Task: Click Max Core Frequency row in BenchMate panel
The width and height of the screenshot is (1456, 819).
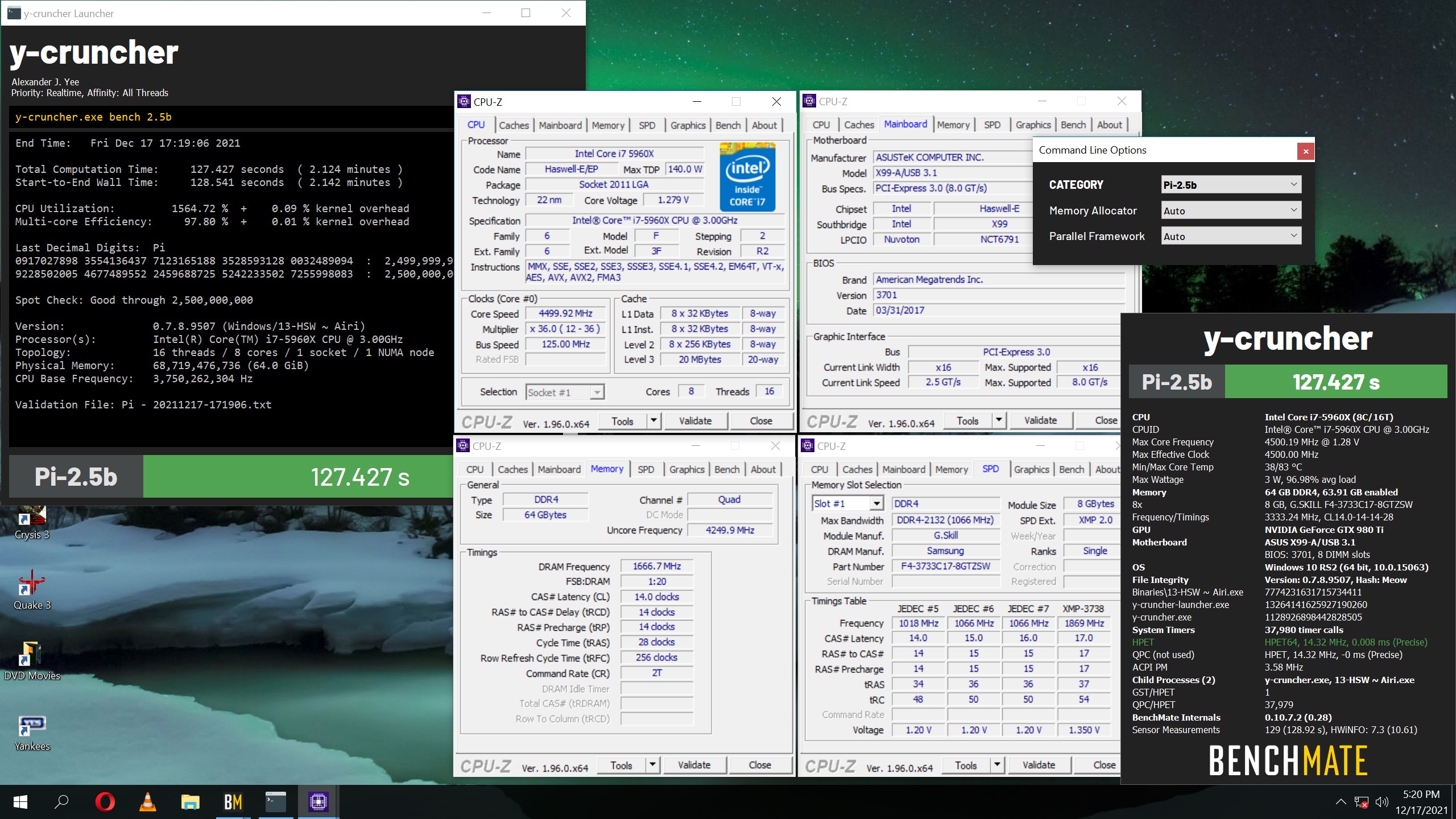Action: tap(1246, 442)
